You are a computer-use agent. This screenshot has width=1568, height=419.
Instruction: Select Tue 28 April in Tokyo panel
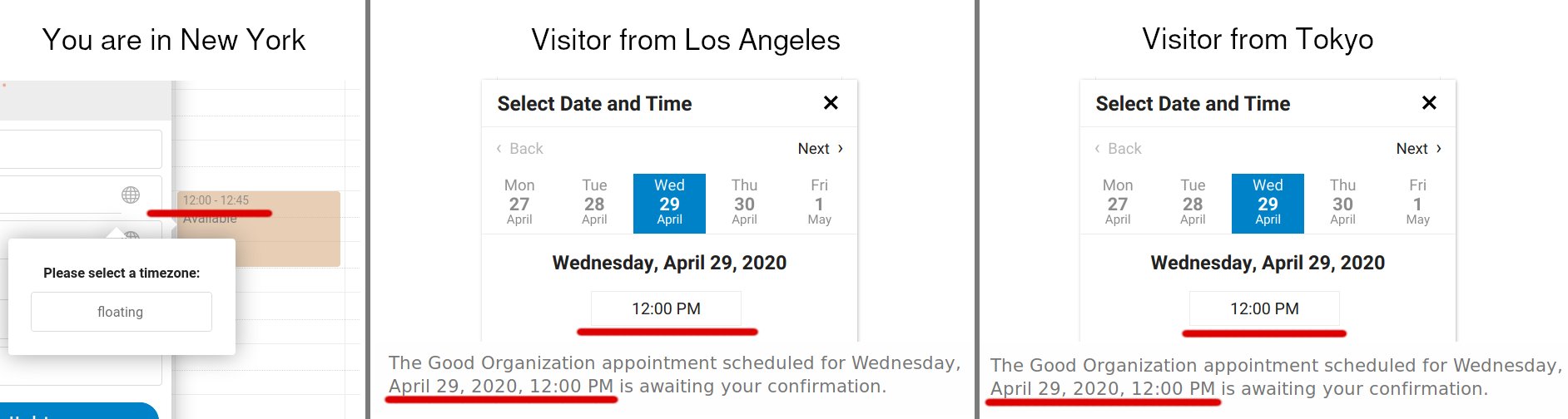coord(1193,203)
